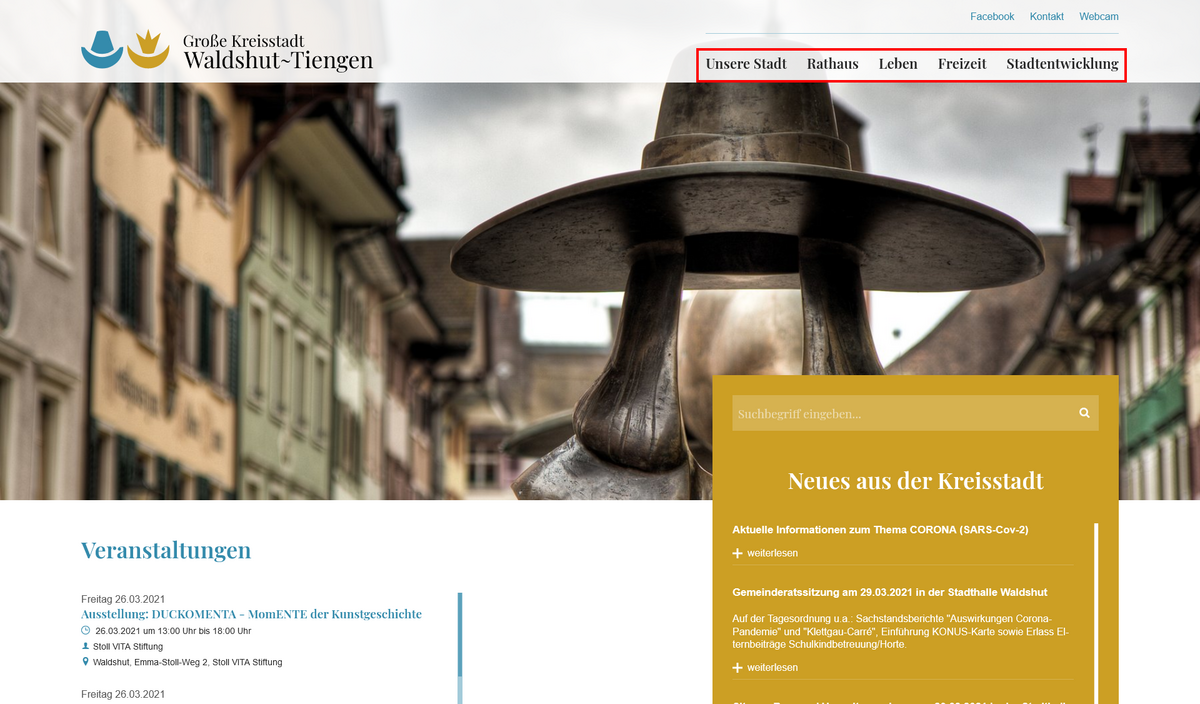Go to 'Stadtentwicklung' menu item

1062,64
